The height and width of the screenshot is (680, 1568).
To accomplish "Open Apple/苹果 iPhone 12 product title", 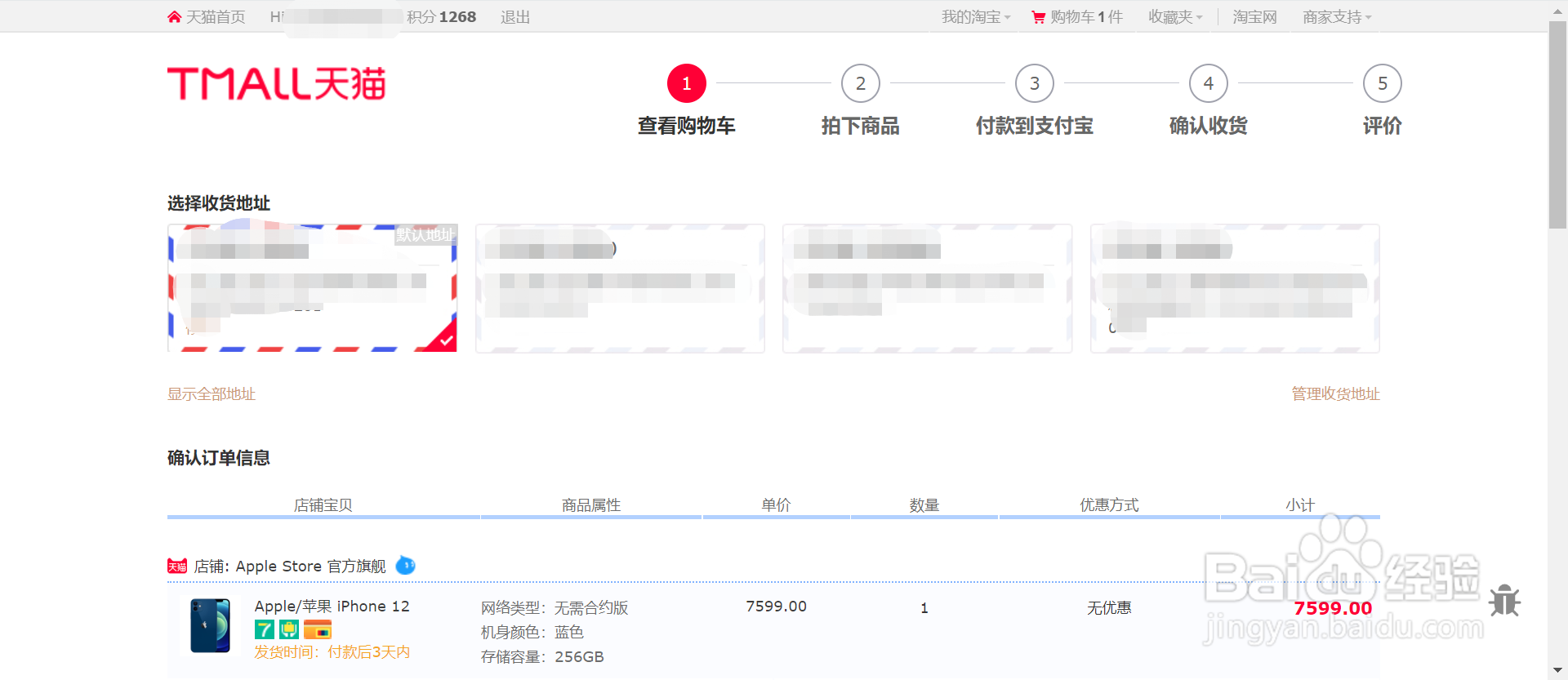I will 332,607.
